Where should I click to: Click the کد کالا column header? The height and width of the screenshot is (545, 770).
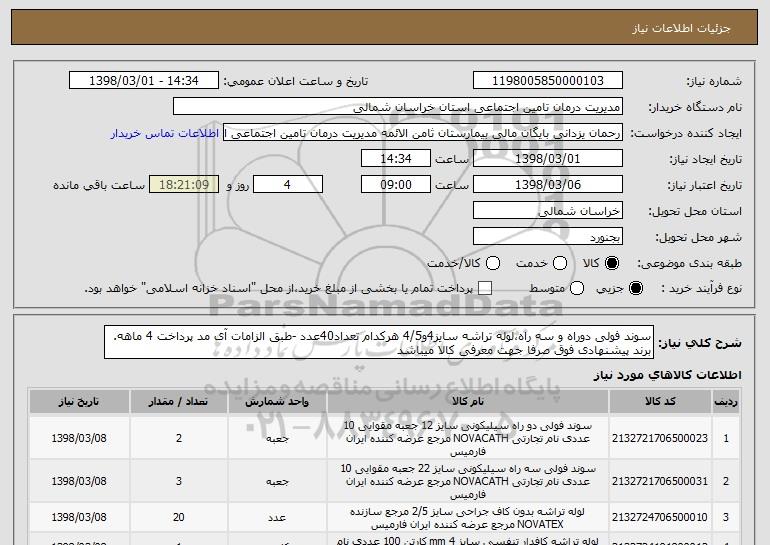pos(660,402)
